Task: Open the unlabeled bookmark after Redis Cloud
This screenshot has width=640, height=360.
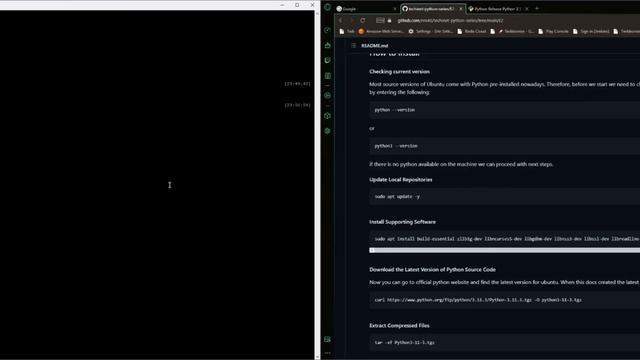Action: click(x=493, y=31)
